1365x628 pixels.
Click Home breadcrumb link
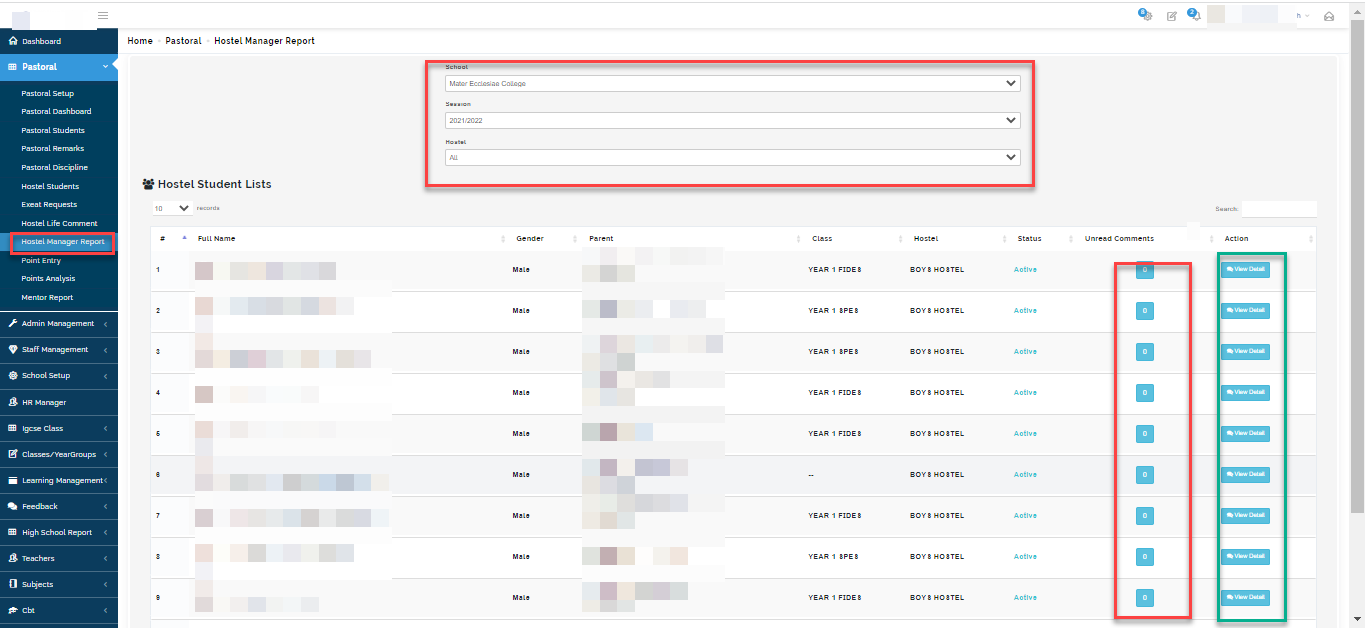[x=140, y=41]
